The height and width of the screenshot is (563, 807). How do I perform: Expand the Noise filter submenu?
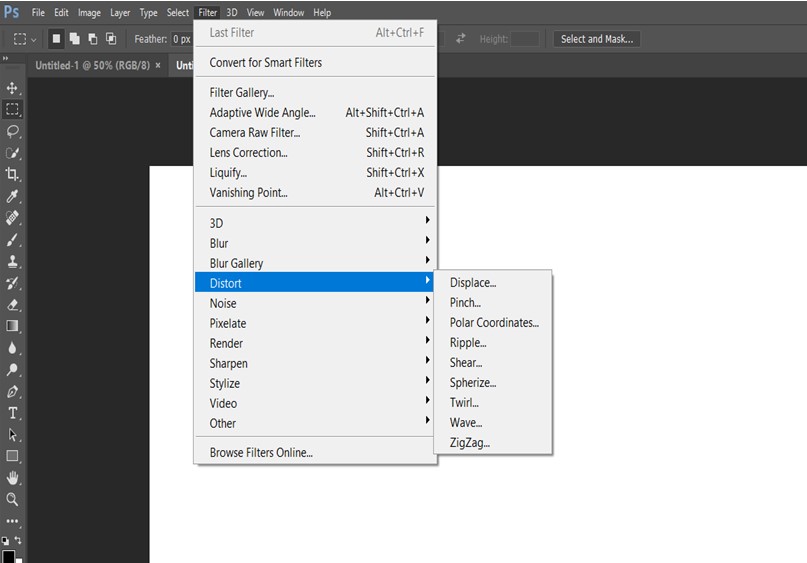(x=314, y=303)
